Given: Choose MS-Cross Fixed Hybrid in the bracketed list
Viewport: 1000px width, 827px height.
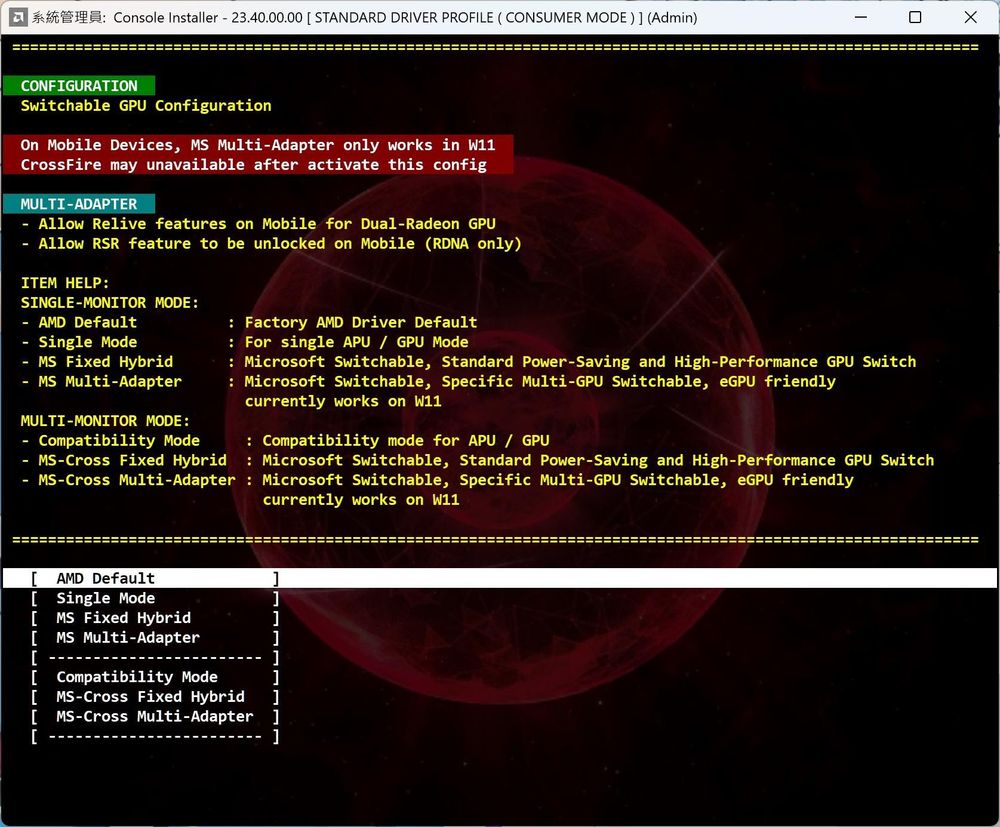Looking at the screenshot, I should [x=150, y=697].
